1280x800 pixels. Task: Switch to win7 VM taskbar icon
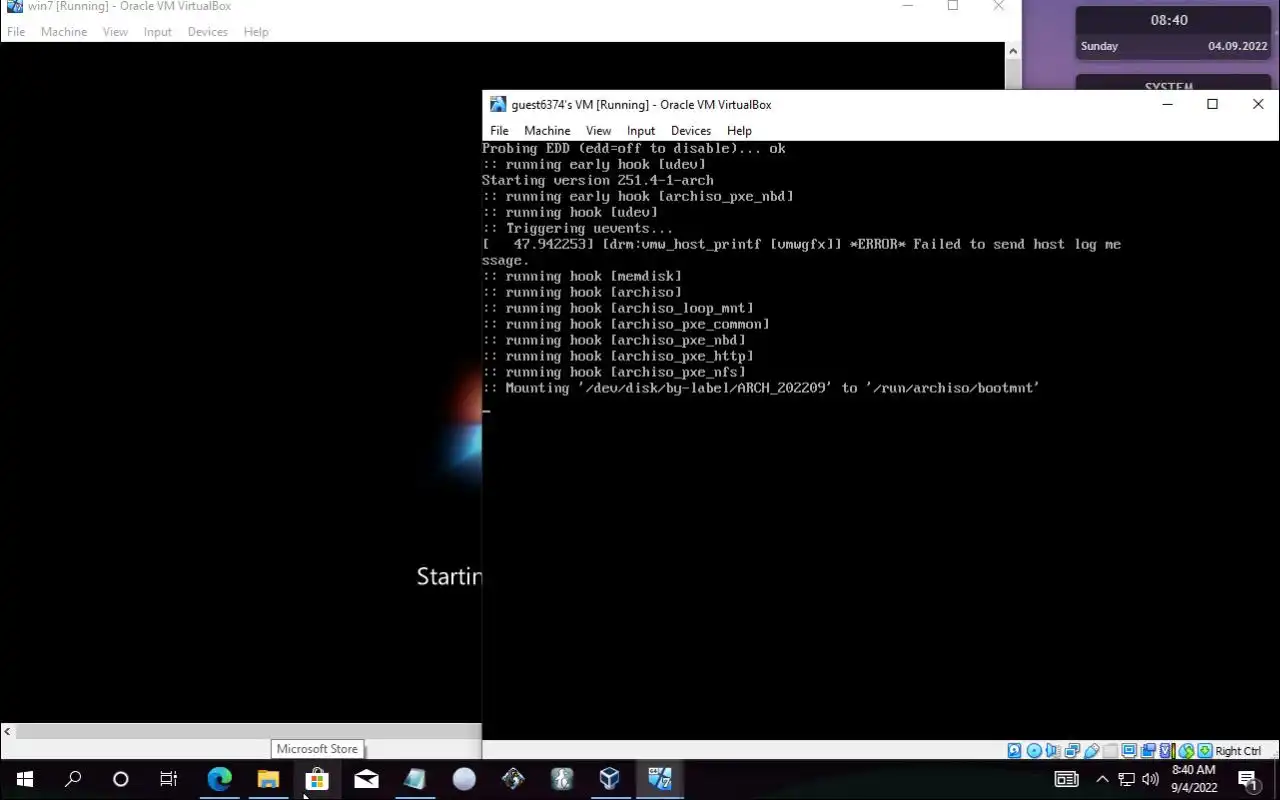click(x=659, y=779)
